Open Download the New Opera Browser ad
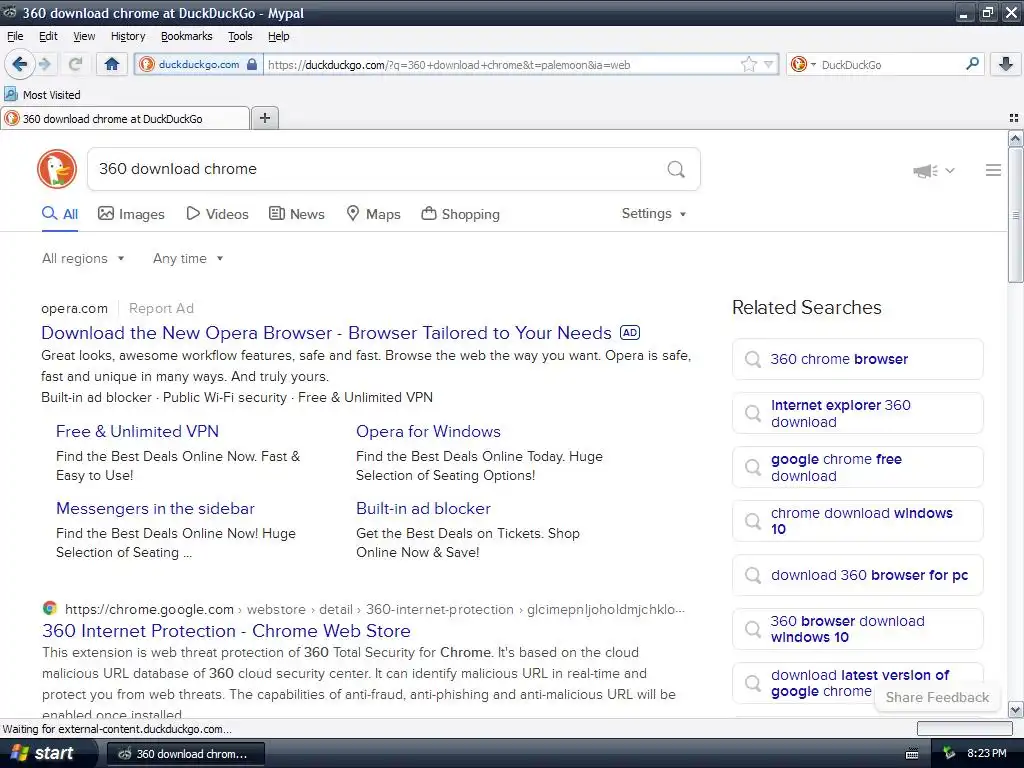This screenshot has height=768, width=1024. pyautogui.click(x=327, y=333)
